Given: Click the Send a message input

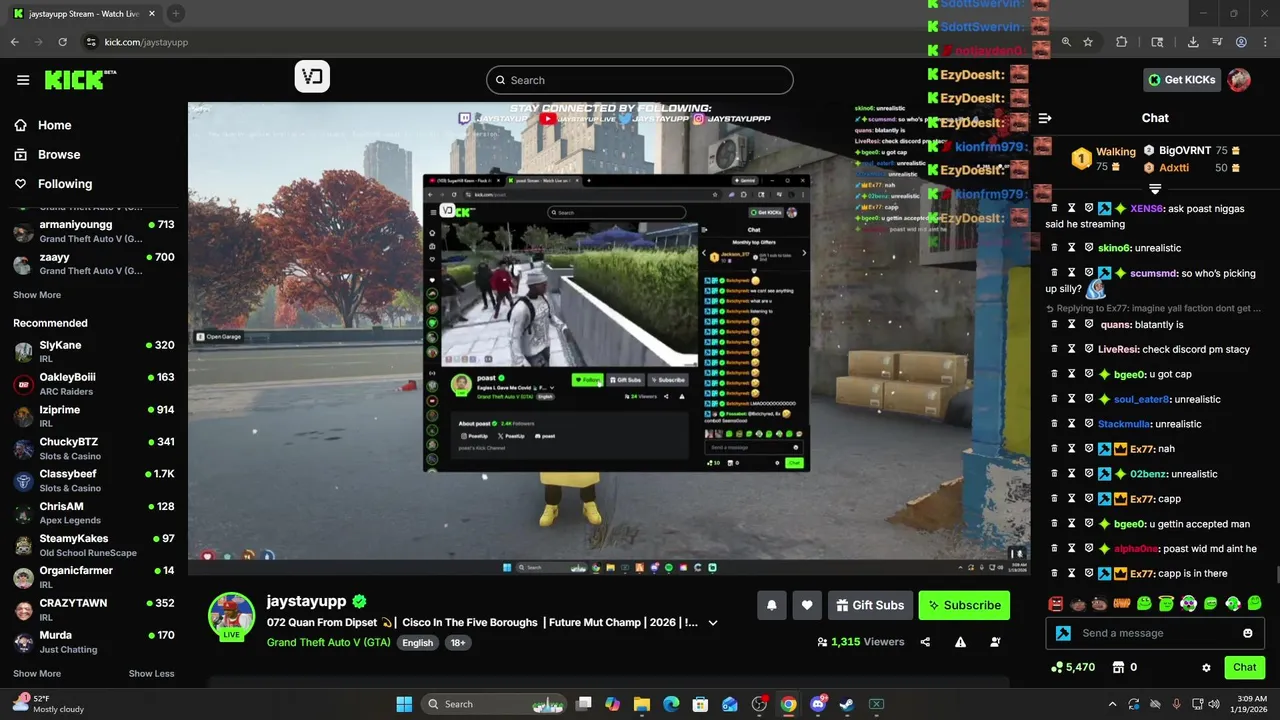Looking at the screenshot, I should [x=1155, y=633].
